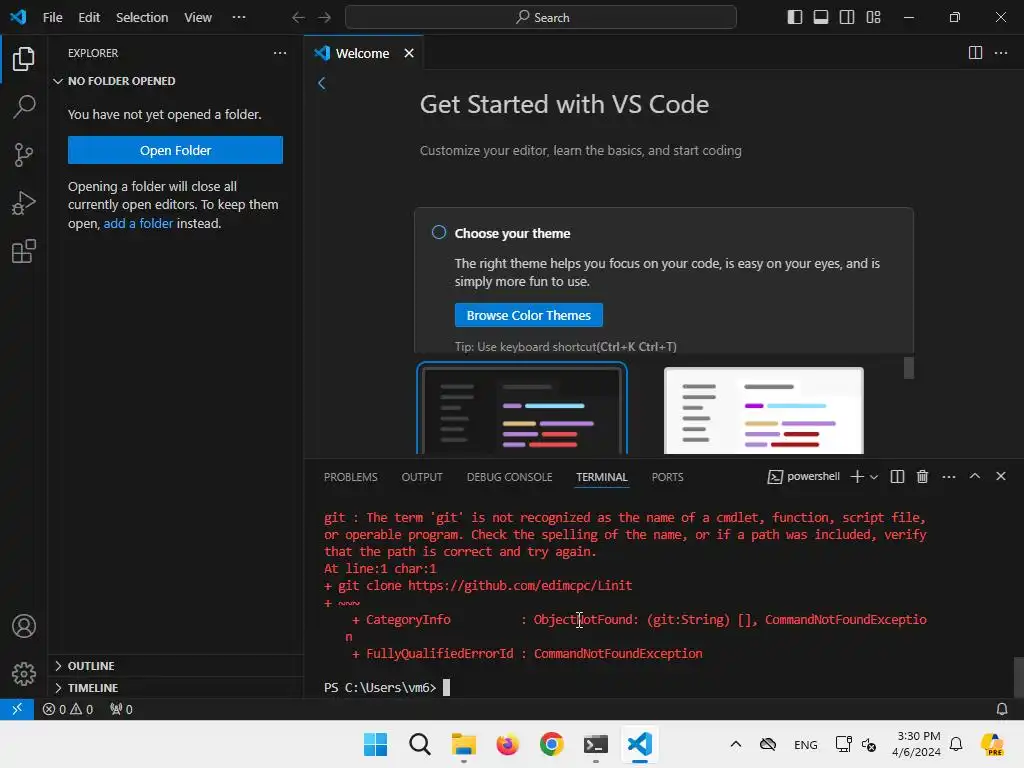Viewport: 1024px width, 768px height.
Task: Toggle the secondary side bar layout icon
Action: coord(847,18)
